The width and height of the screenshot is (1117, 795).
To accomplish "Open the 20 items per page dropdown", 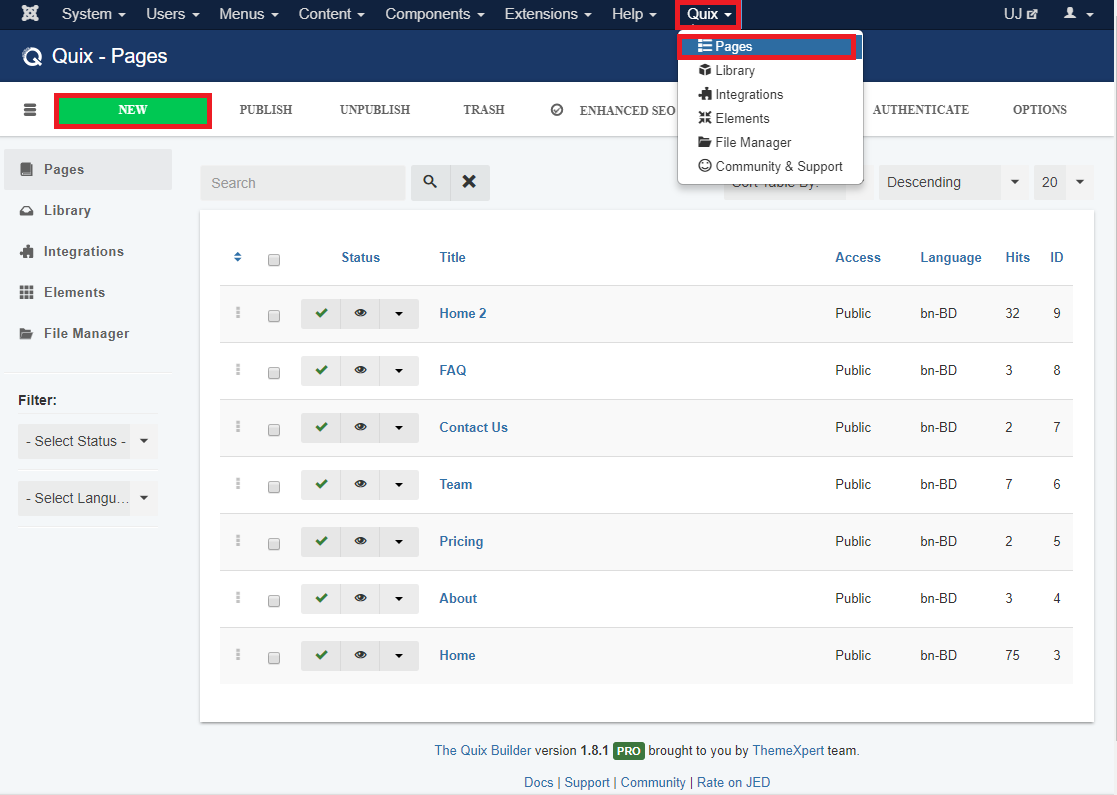I will 1063,182.
